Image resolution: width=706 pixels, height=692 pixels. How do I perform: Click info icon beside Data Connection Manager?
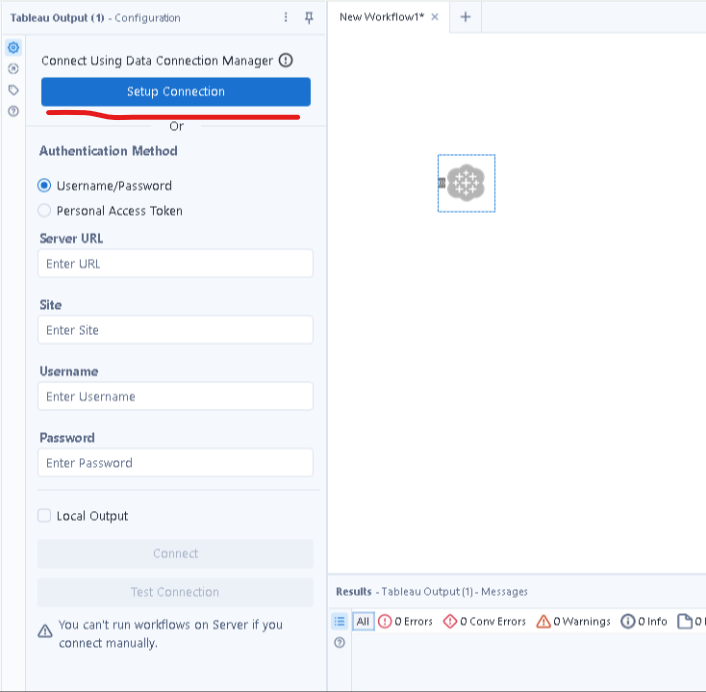click(x=286, y=61)
